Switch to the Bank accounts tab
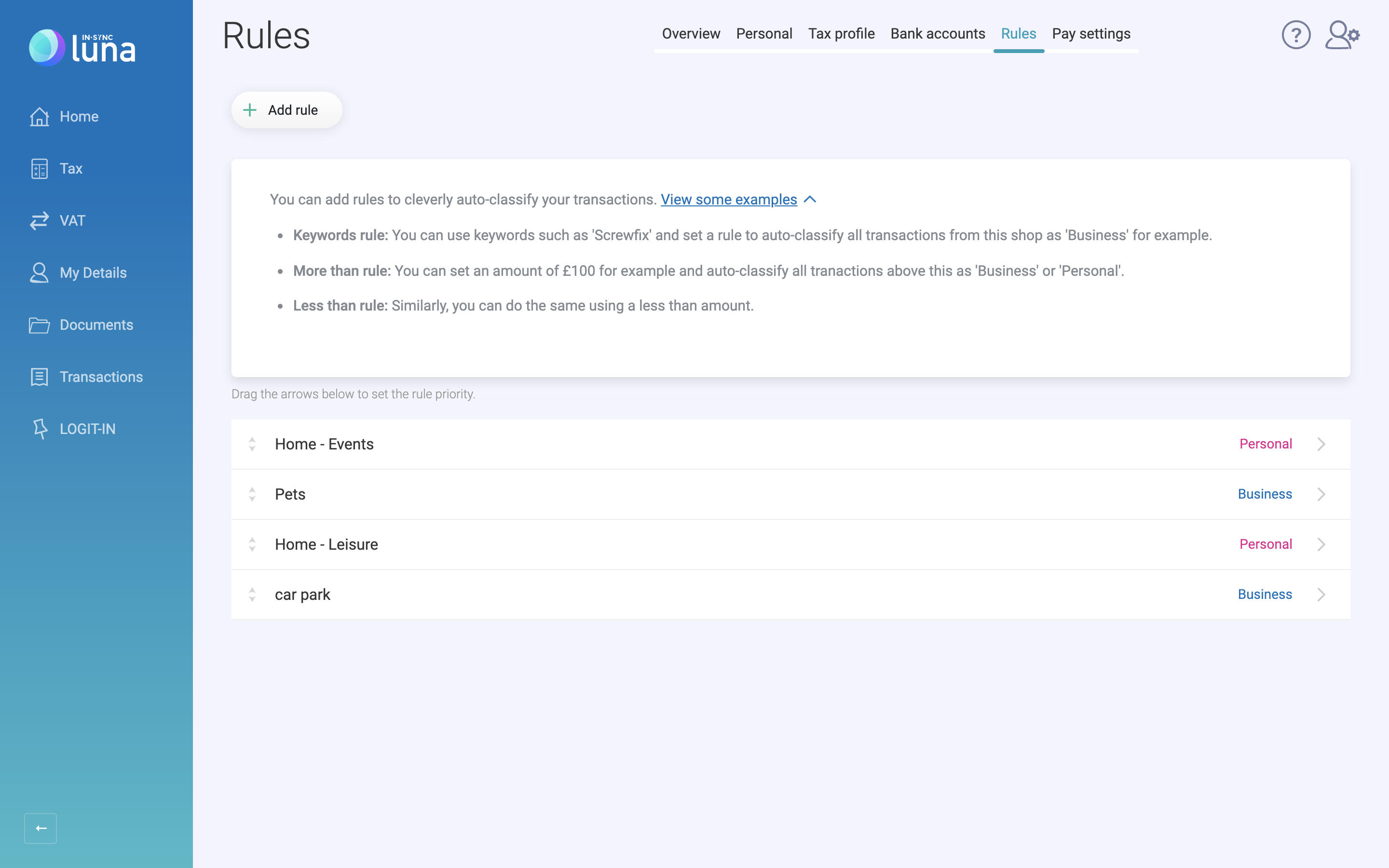Screen dimensions: 1389x868 coord(937,34)
